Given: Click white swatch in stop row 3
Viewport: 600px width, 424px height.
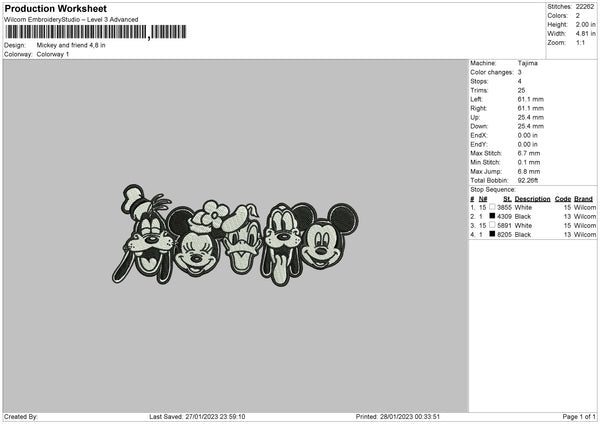Looking at the screenshot, I should (x=492, y=225).
